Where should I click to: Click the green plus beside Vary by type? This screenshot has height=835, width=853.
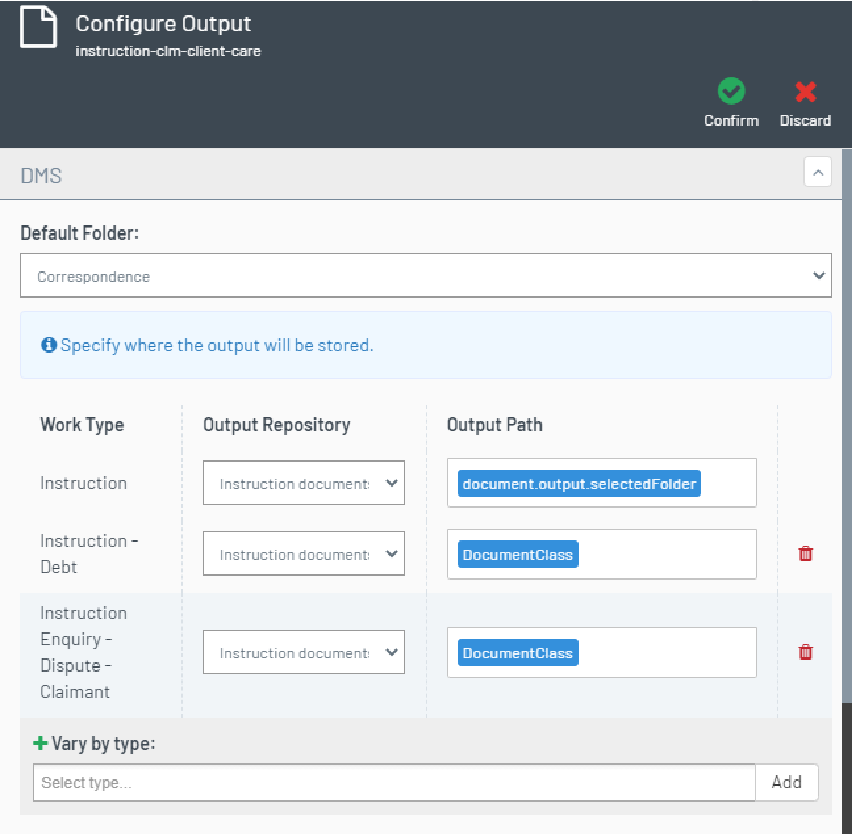[x=40, y=743]
